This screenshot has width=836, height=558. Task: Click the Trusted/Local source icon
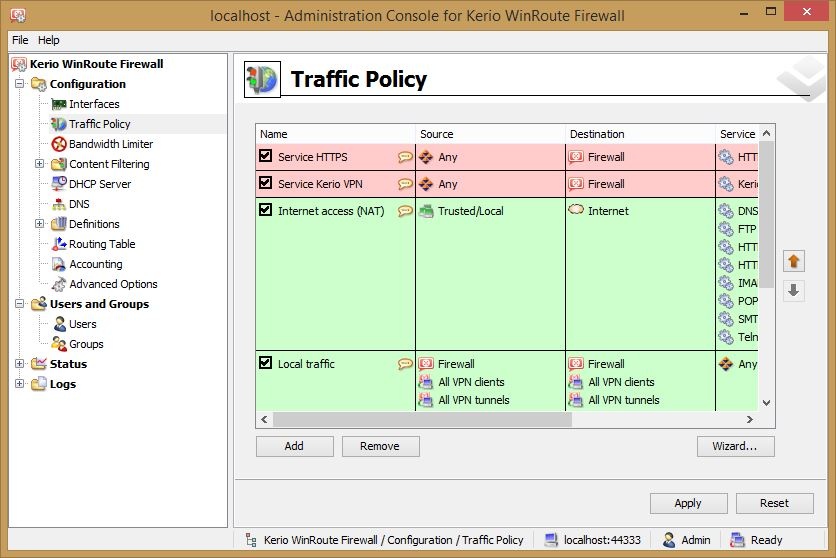click(426, 211)
